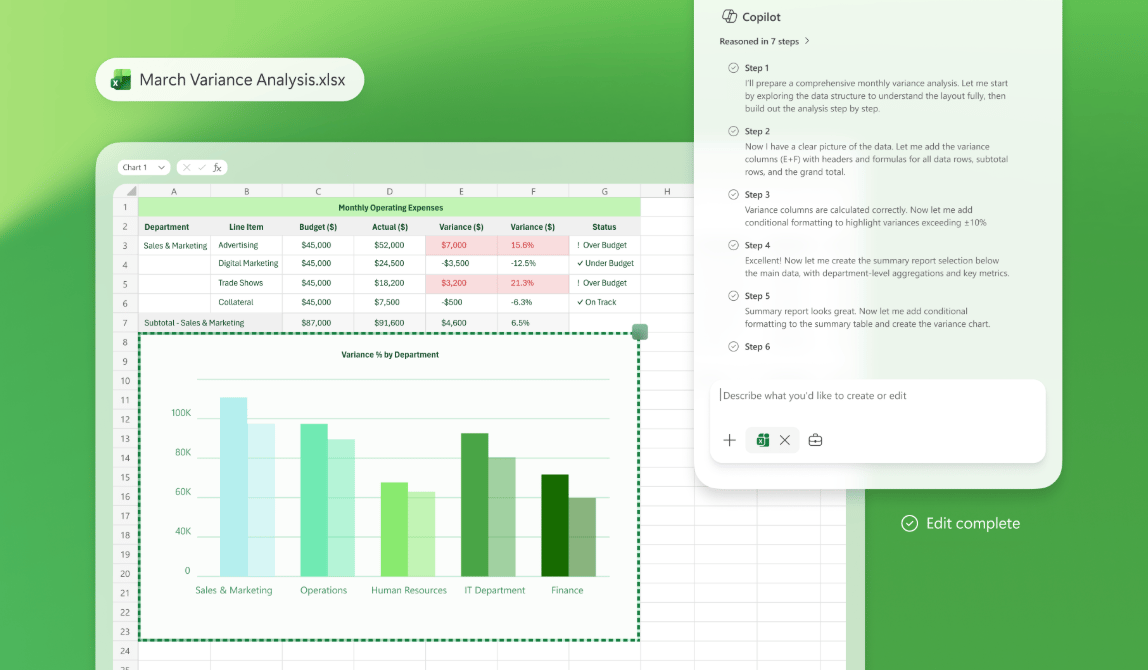Open the Chart 1 name box dropdown
Screen dimensions: 1148x670
(x=161, y=168)
